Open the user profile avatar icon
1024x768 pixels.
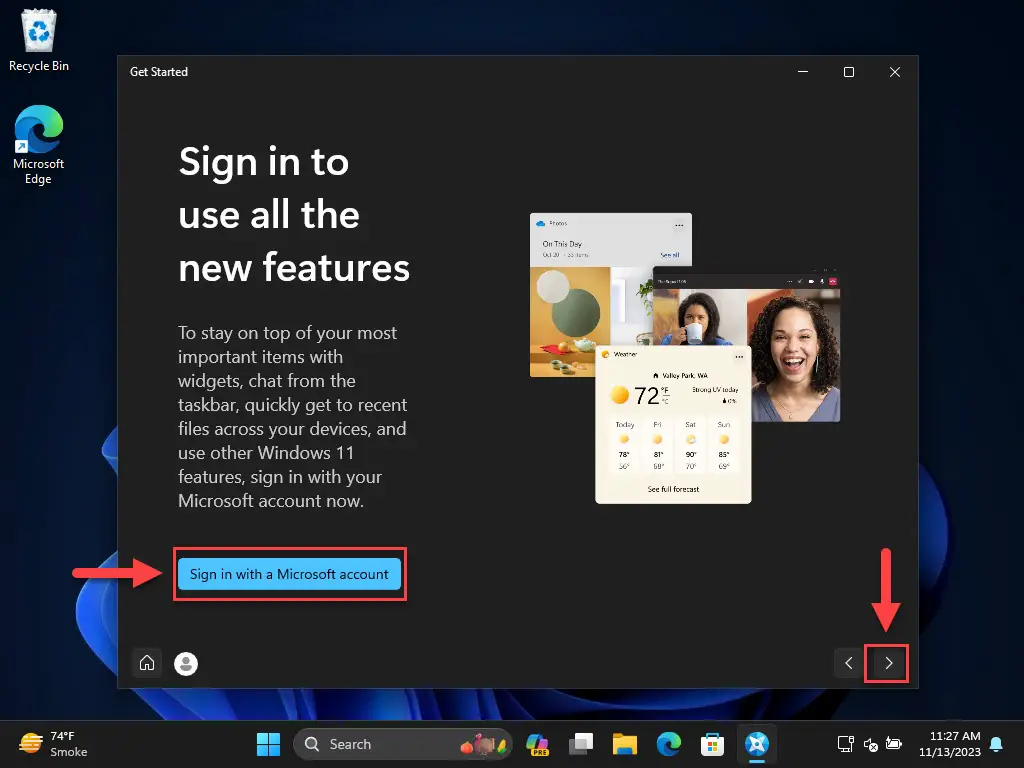pyautogui.click(x=186, y=664)
